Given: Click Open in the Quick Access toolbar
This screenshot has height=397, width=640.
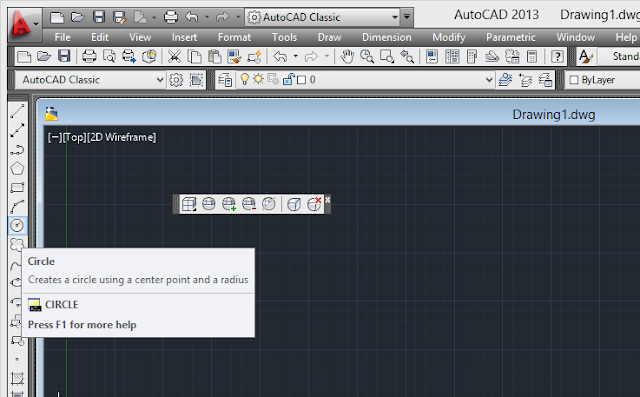Looking at the screenshot, I should pos(78,17).
